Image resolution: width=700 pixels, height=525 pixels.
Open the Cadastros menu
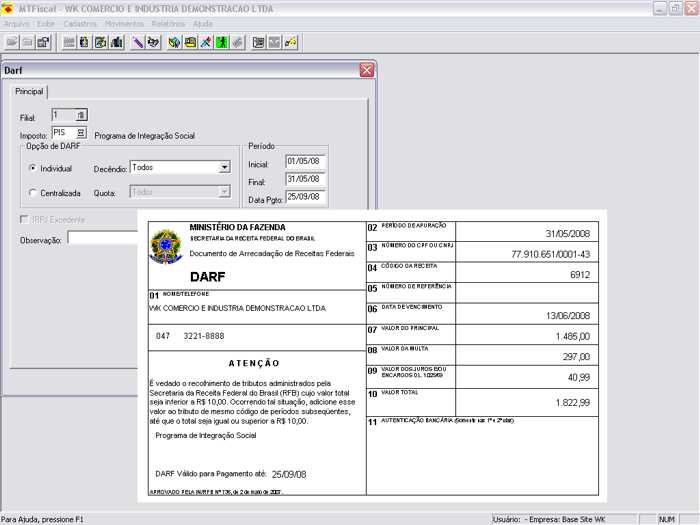80,22
